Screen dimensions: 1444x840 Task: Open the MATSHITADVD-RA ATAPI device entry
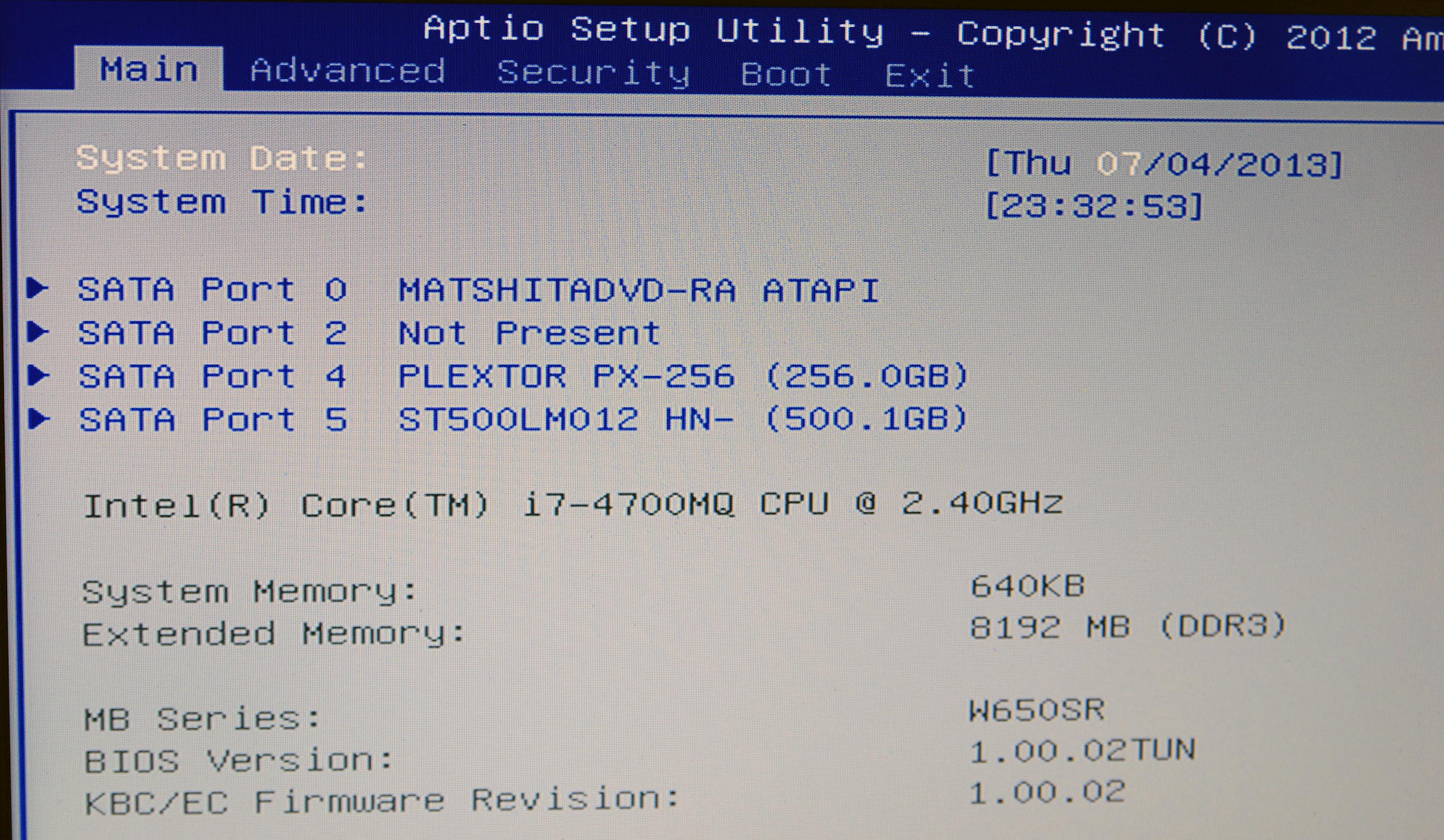[638, 290]
